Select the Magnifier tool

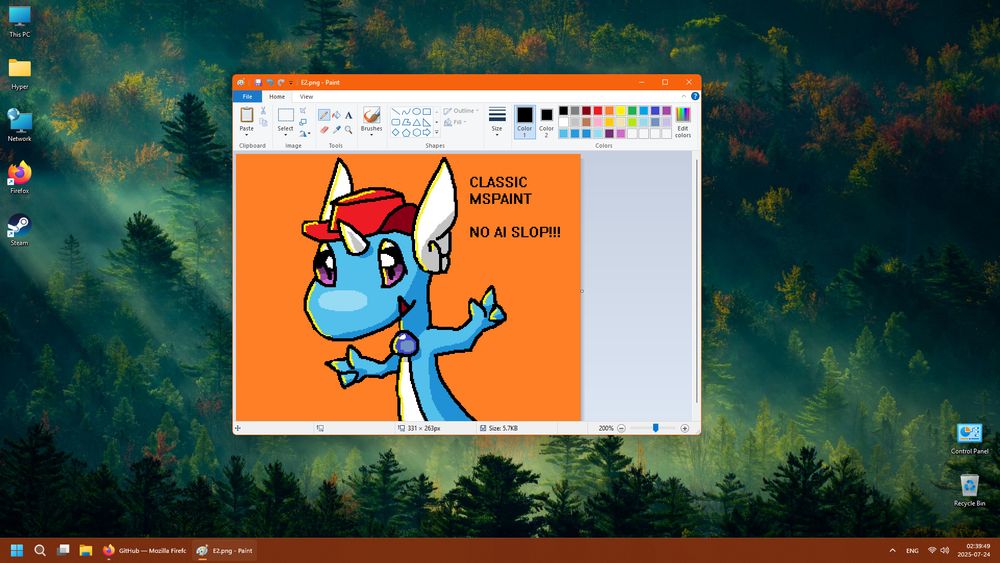(349, 130)
